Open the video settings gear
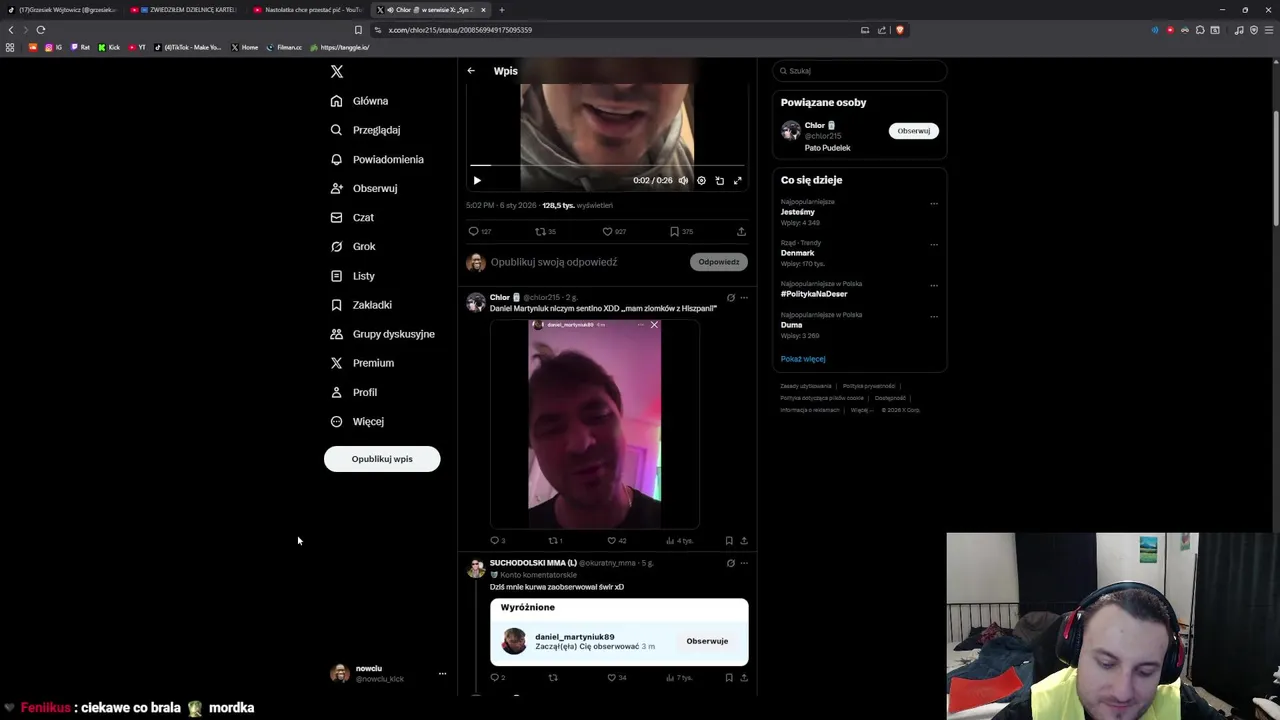 (701, 181)
